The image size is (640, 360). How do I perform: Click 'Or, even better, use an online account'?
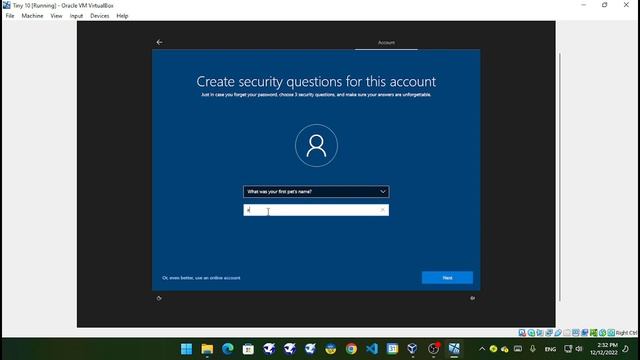coord(201,278)
